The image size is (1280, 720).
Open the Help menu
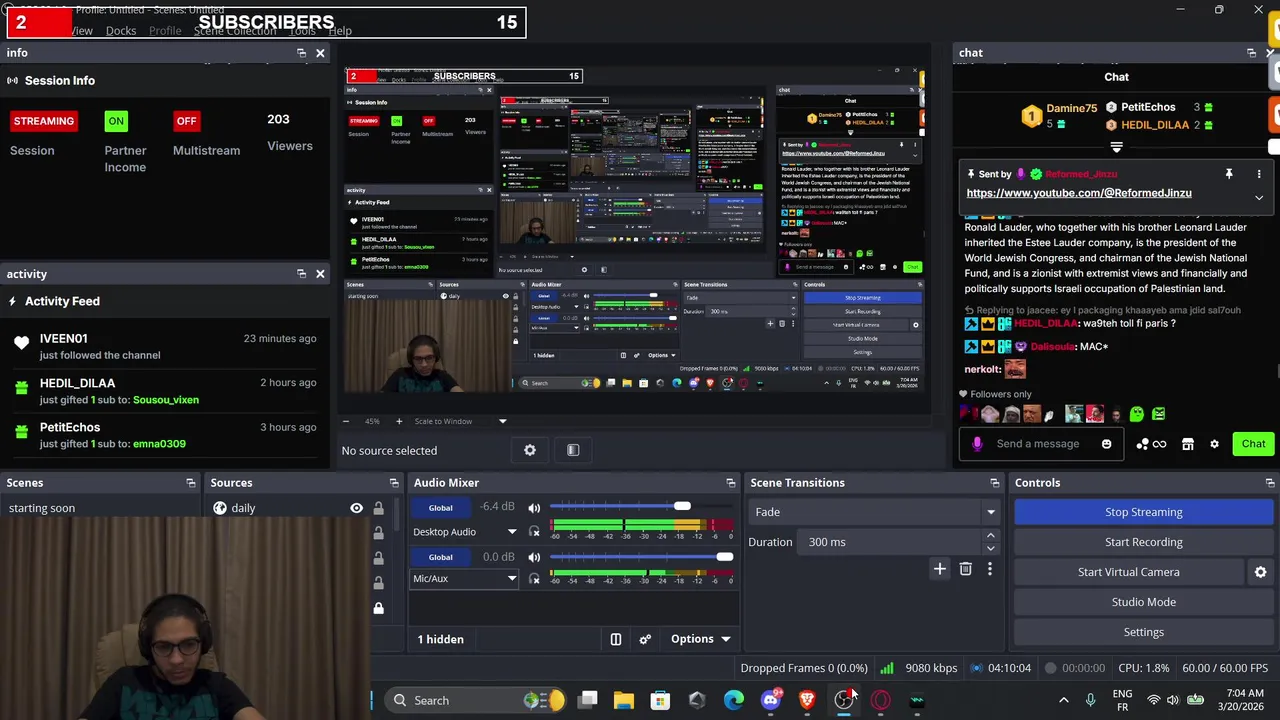(340, 30)
